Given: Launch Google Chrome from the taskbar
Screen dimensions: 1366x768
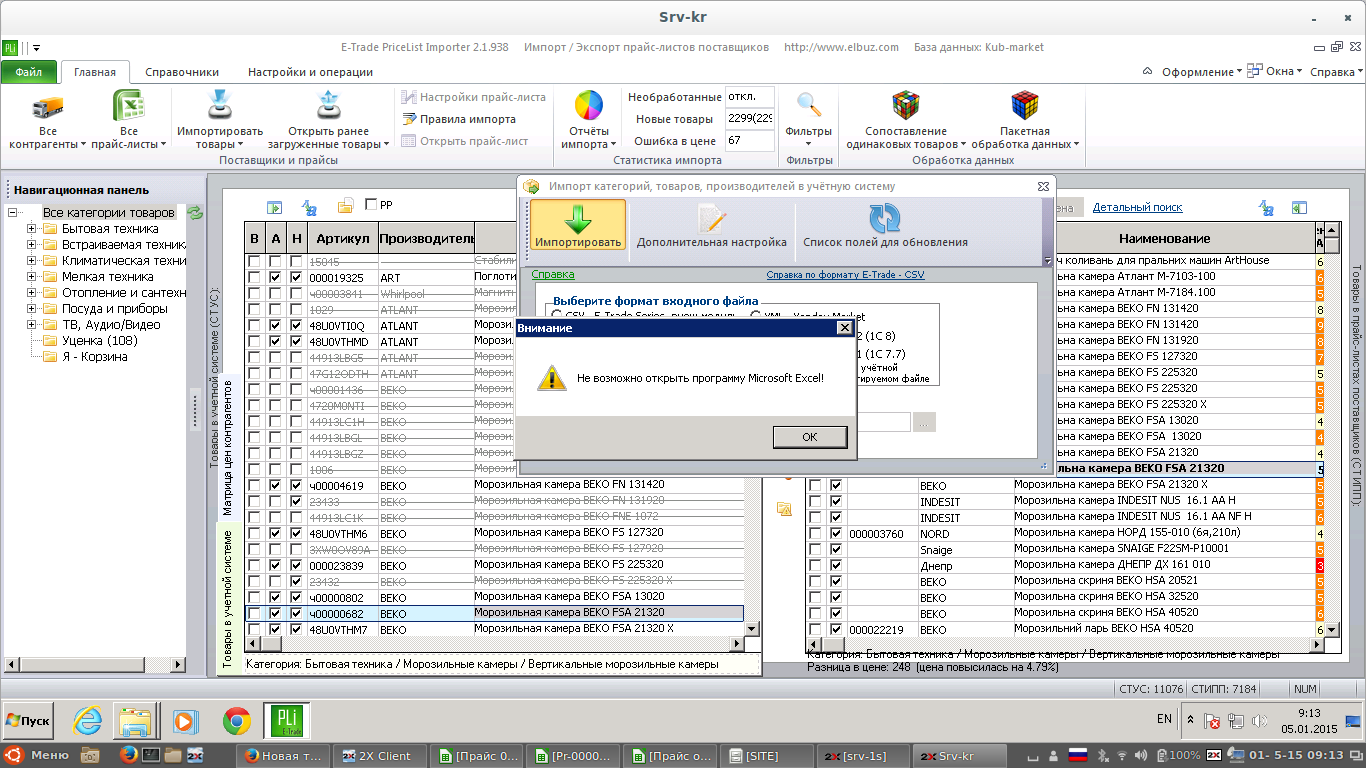Looking at the screenshot, I should coord(237,719).
